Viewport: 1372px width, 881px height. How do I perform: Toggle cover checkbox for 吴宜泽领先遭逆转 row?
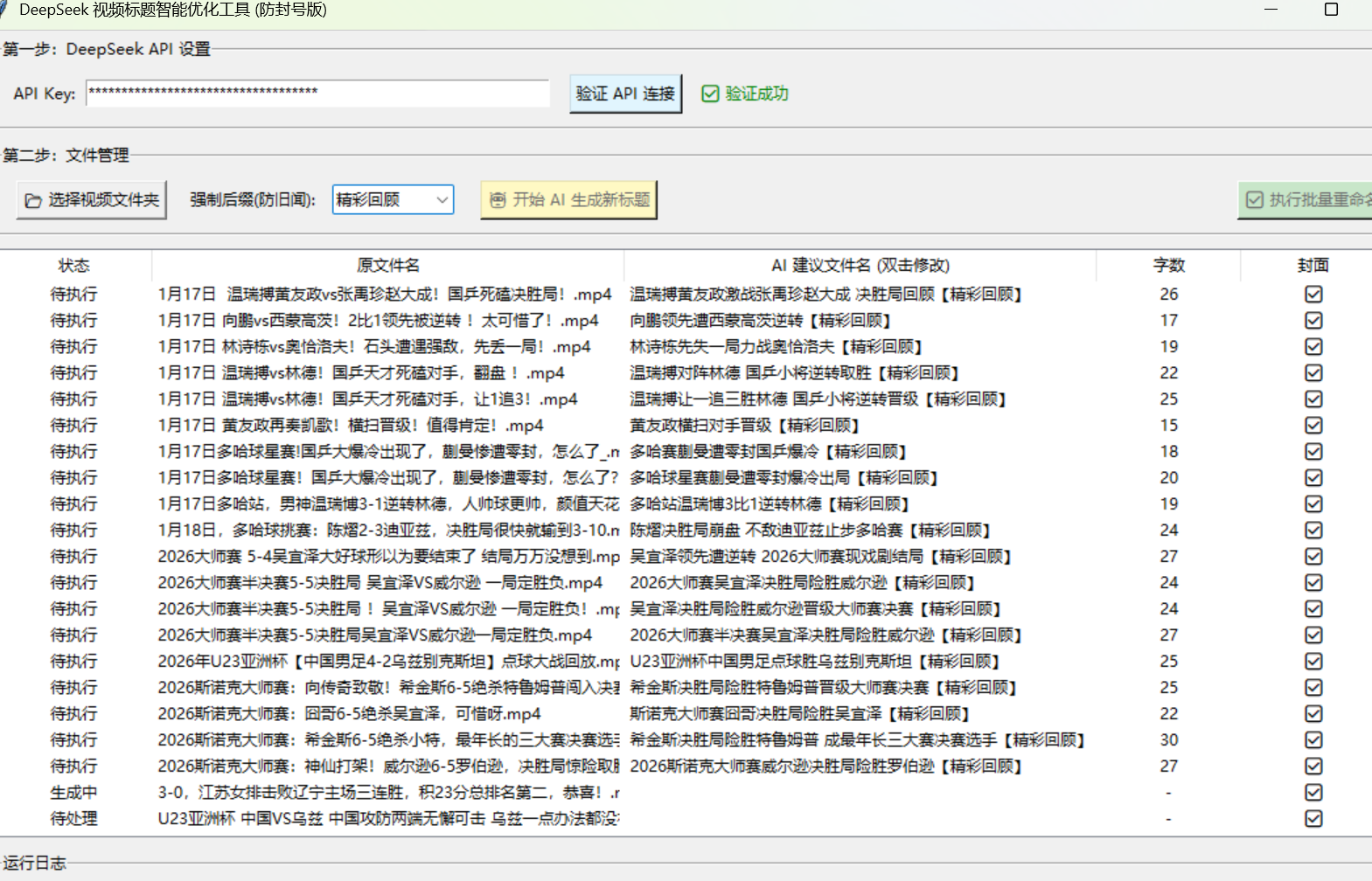(1313, 557)
